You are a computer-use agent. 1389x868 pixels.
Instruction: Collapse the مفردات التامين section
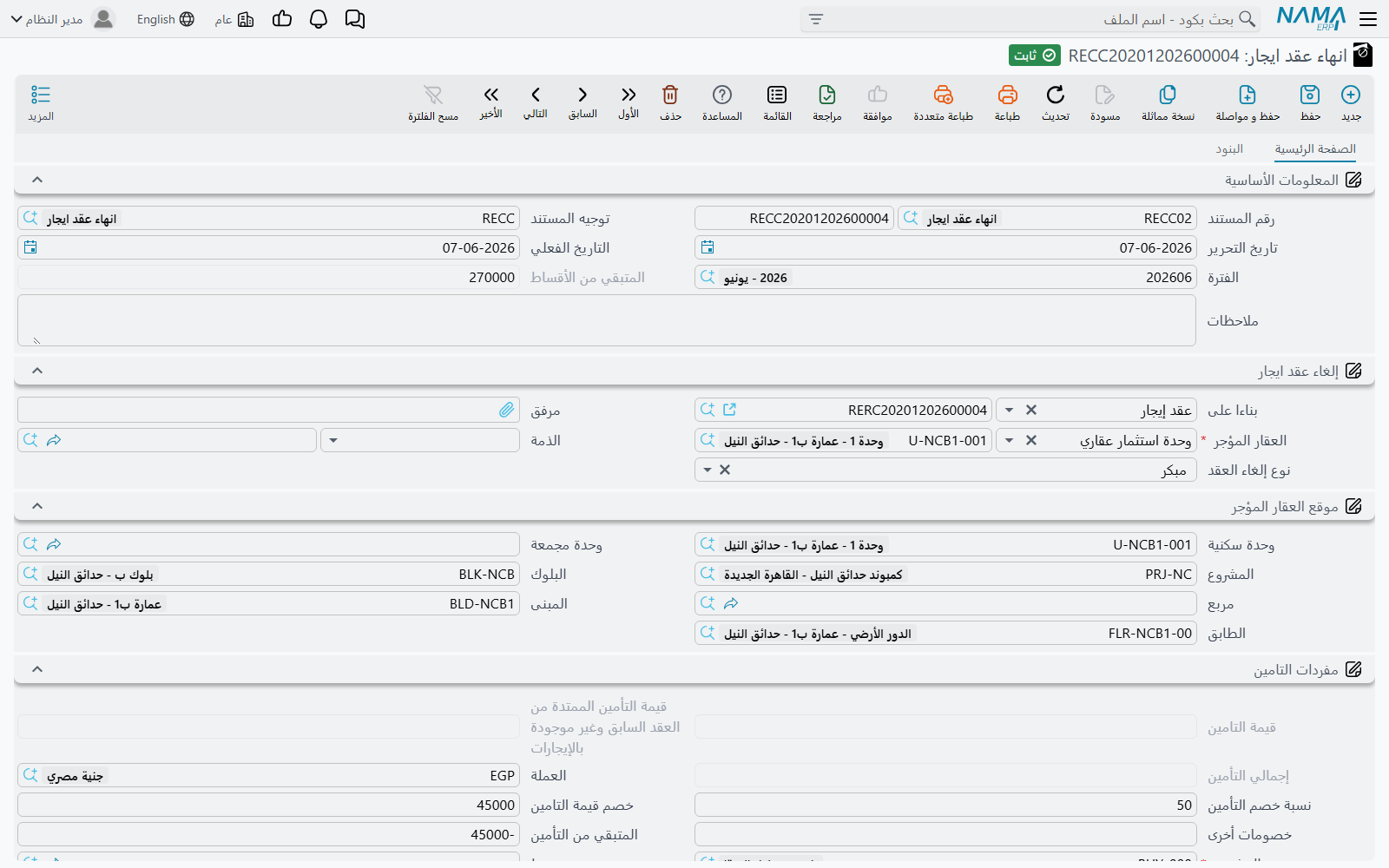[37, 669]
